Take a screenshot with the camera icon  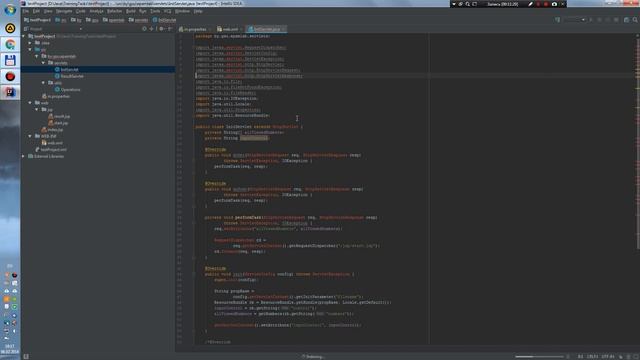pos(554,4)
